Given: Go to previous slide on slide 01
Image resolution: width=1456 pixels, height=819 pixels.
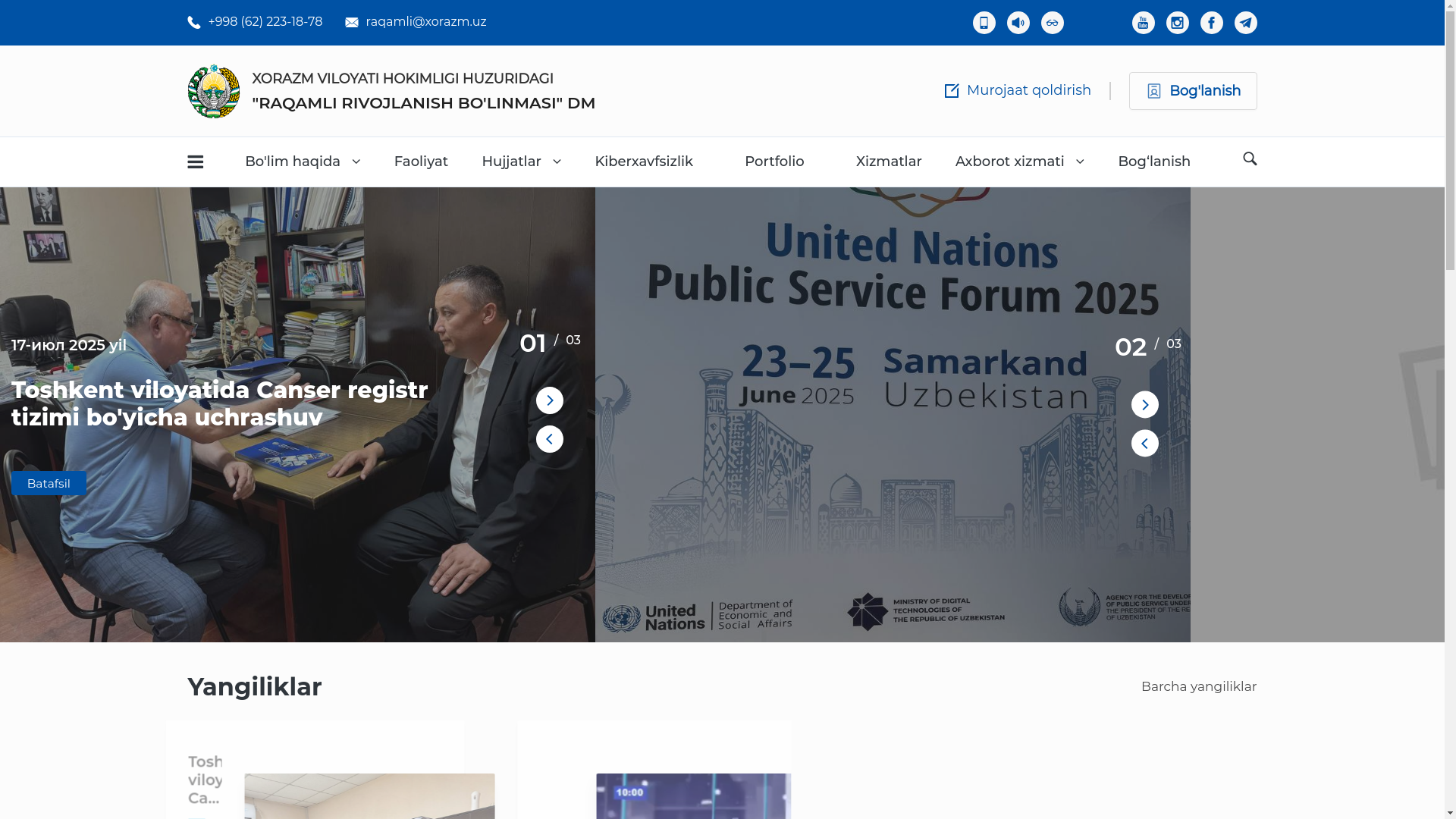Looking at the screenshot, I should click(x=550, y=439).
